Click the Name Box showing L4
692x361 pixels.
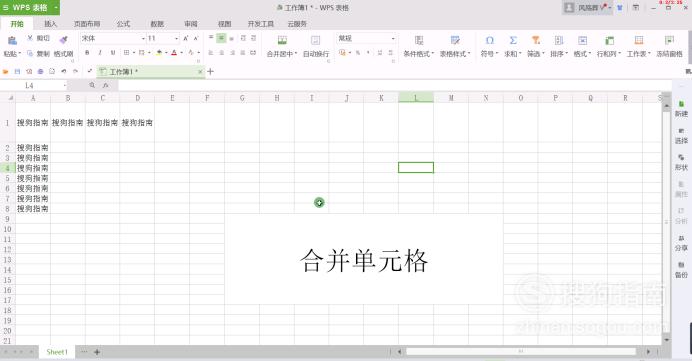pyautogui.click(x=34, y=85)
